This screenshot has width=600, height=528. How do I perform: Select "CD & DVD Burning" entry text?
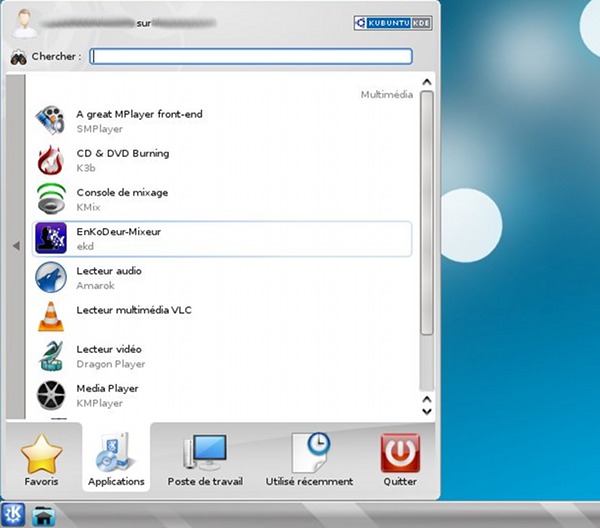click(x=123, y=153)
